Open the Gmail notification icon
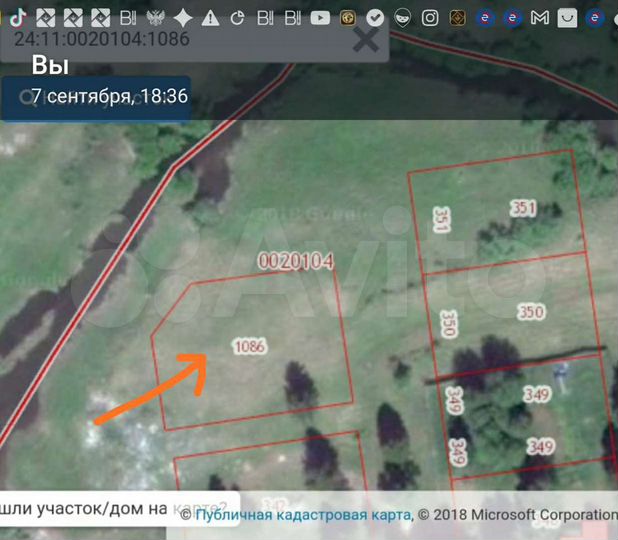618x540 pixels. coord(539,17)
